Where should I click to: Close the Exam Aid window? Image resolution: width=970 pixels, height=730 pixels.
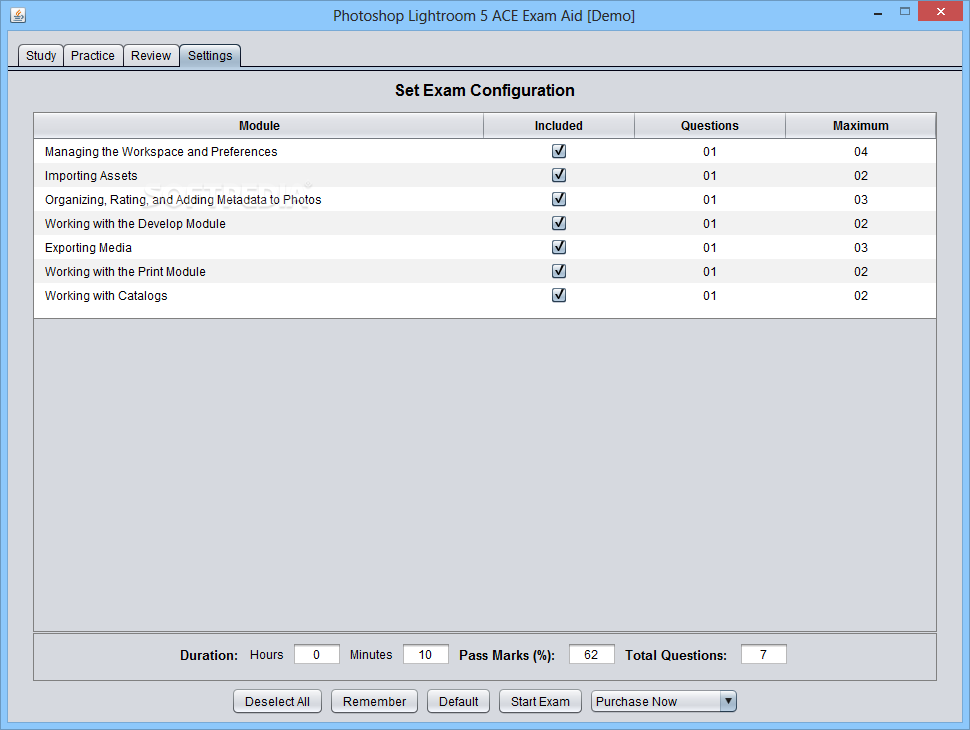940,11
